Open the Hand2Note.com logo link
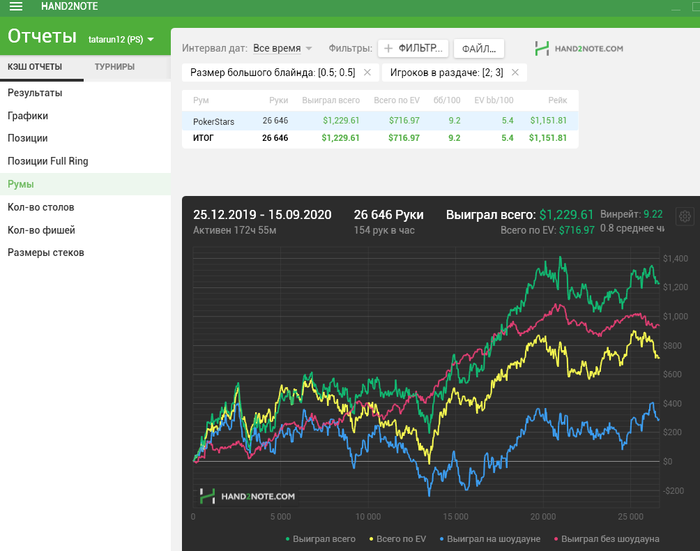The height and width of the screenshot is (551, 700). [x=579, y=48]
